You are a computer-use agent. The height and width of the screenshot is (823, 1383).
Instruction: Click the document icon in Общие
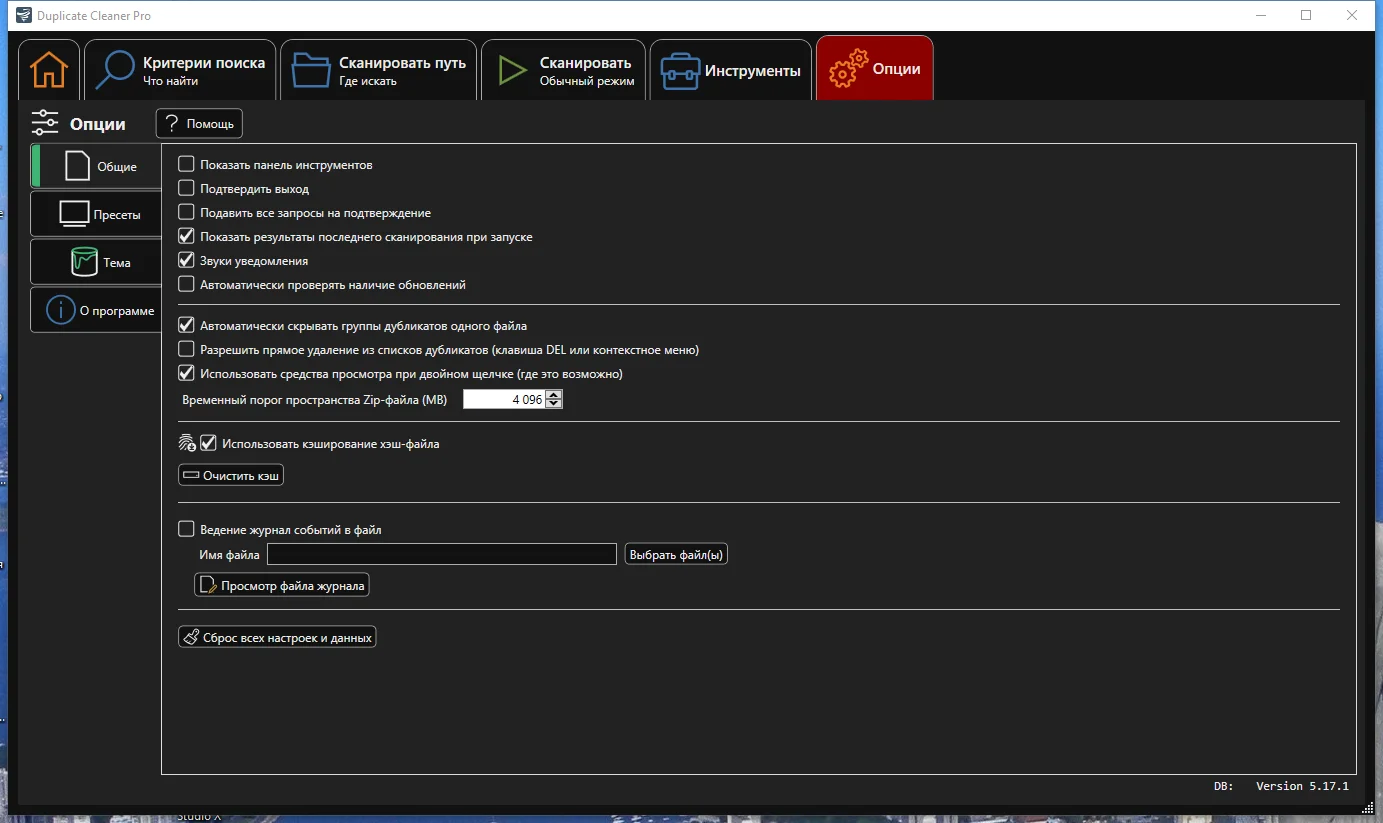tap(77, 166)
